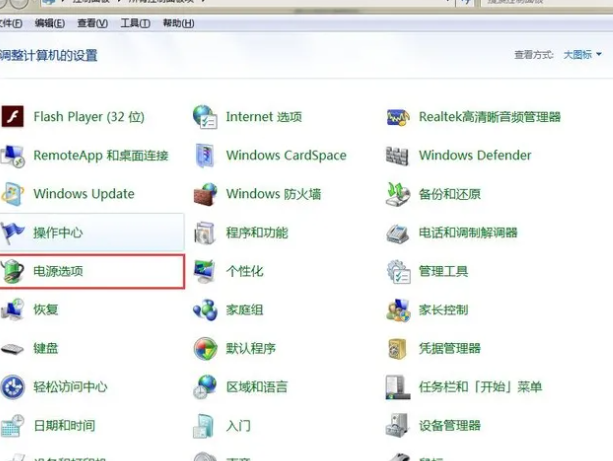Open RemoteApp 和桌面连接 icon
Viewport: 613px width, 461px height.
click(13, 156)
